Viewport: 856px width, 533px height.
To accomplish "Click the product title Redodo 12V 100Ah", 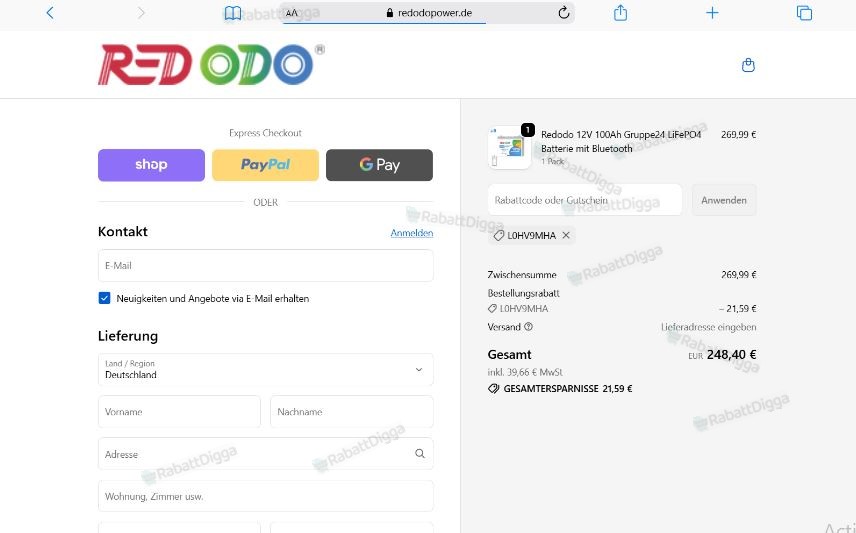I will click(x=621, y=141).
